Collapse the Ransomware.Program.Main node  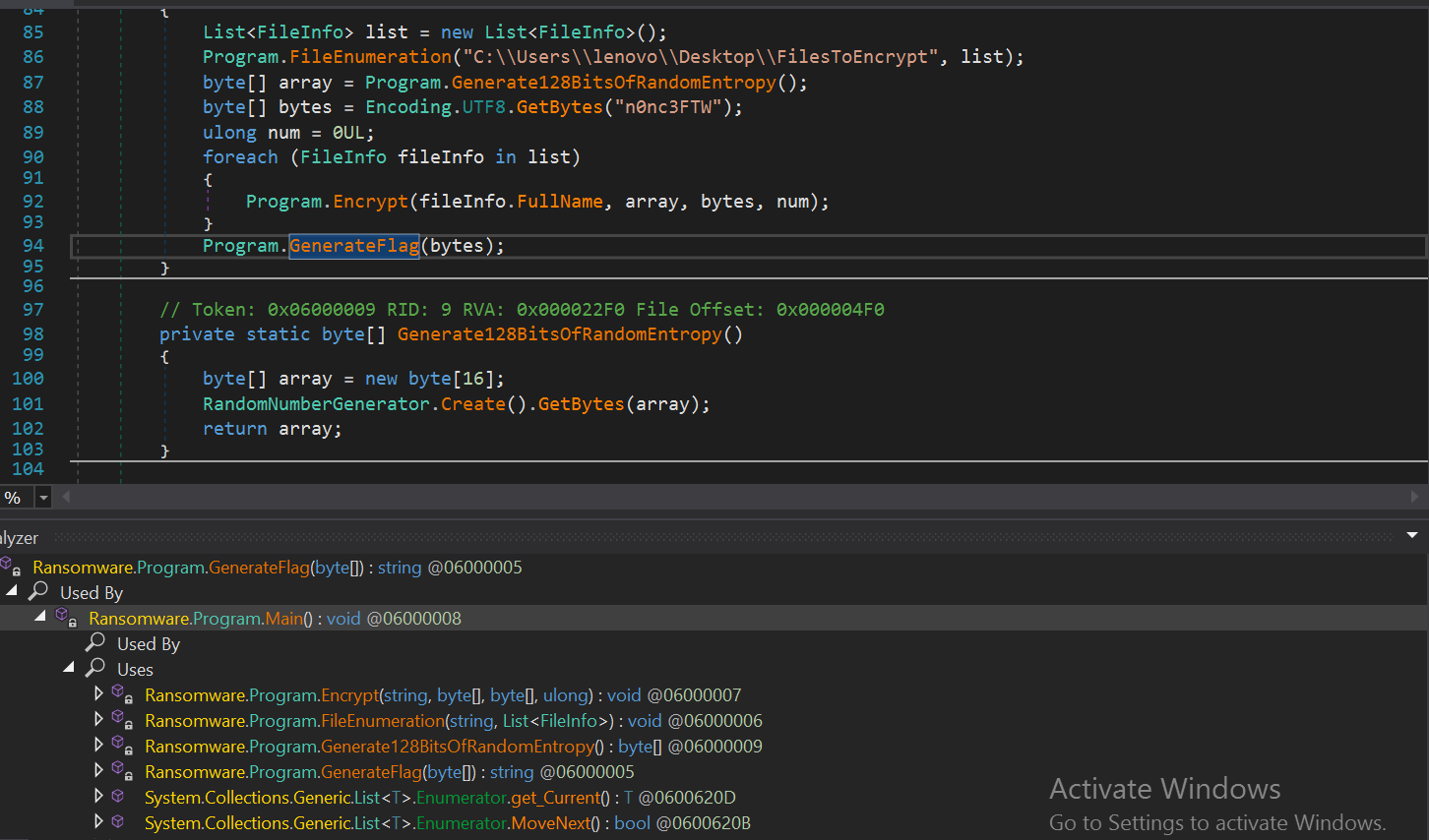pos(40,617)
